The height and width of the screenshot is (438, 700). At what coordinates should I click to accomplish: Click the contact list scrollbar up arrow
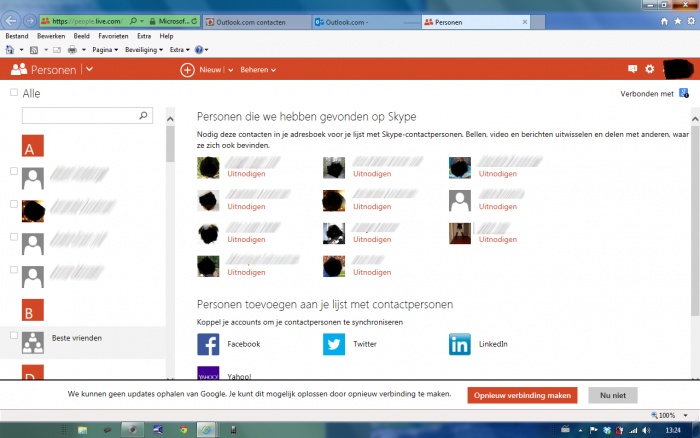coord(170,119)
